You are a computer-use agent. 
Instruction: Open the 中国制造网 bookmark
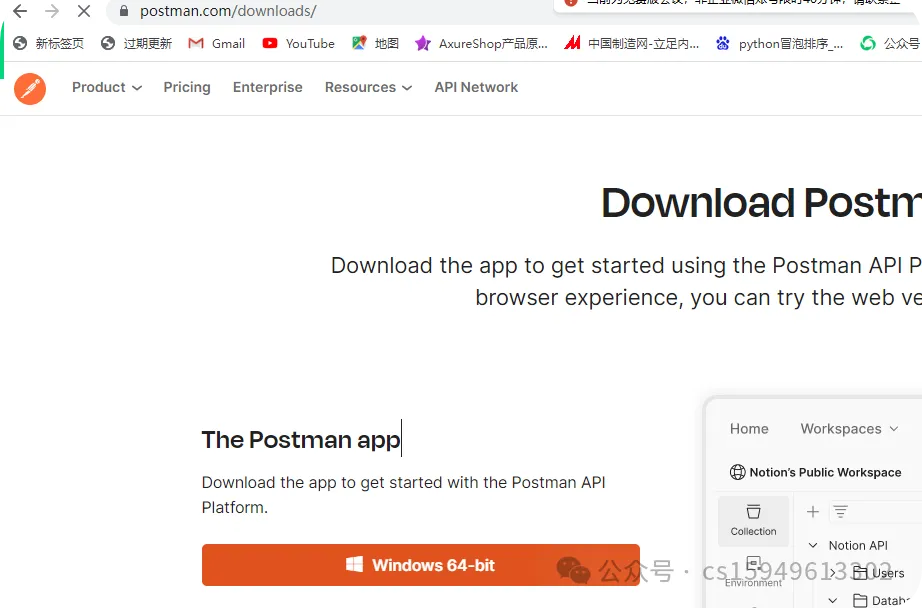click(x=632, y=44)
